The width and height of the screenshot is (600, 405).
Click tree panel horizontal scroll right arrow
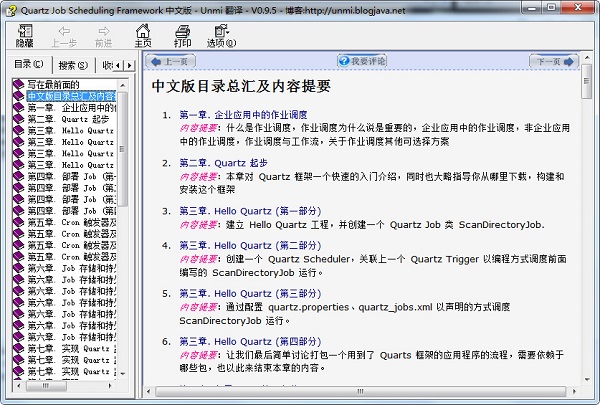pyautogui.click(x=110, y=385)
